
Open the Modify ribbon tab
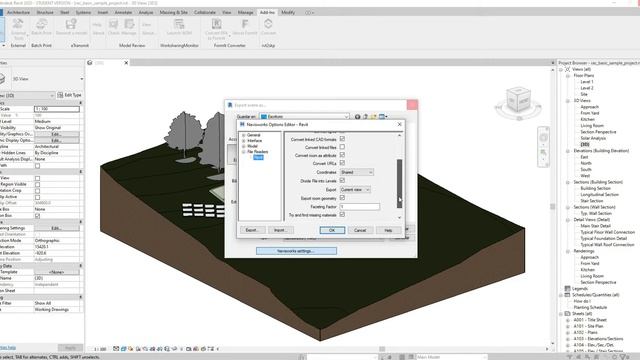[288, 13]
